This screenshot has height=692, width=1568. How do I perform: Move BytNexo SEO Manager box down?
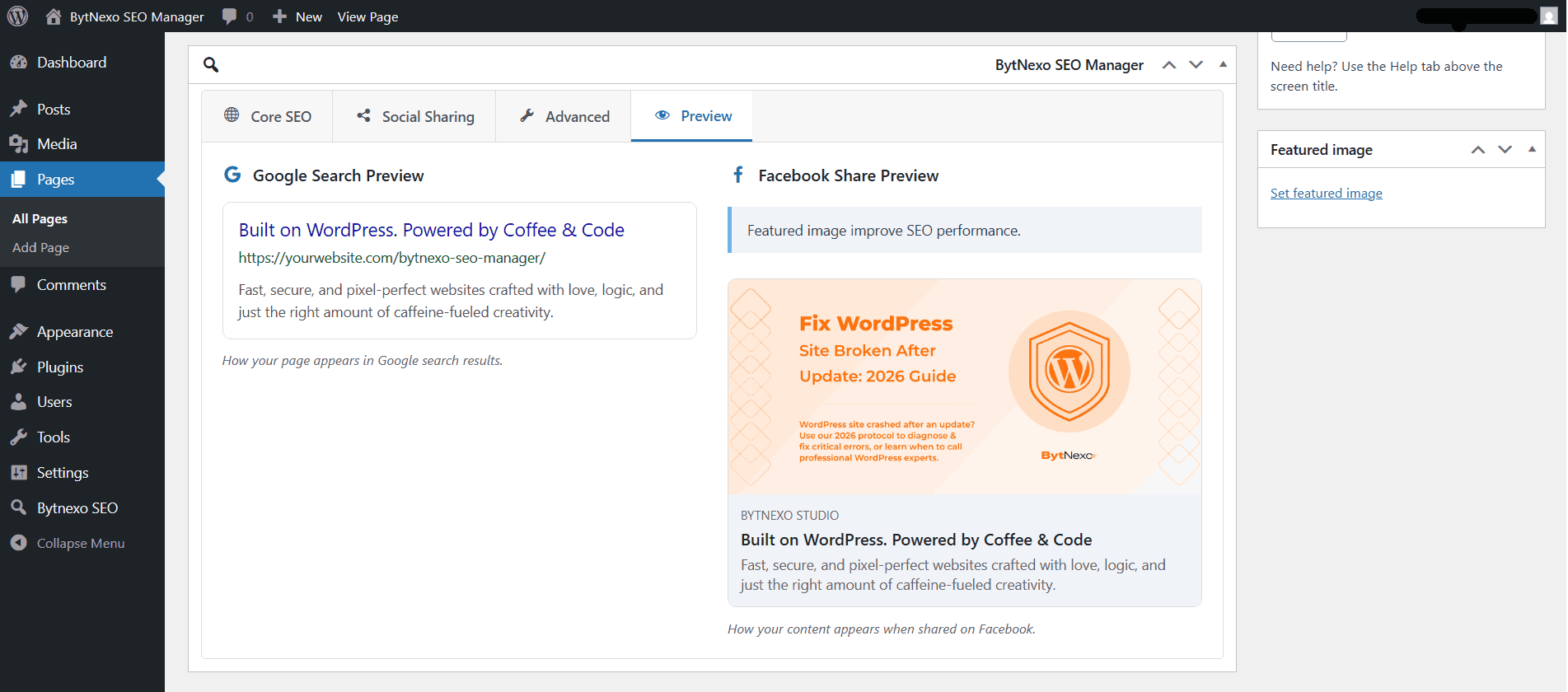click(x=1196, y=65)
